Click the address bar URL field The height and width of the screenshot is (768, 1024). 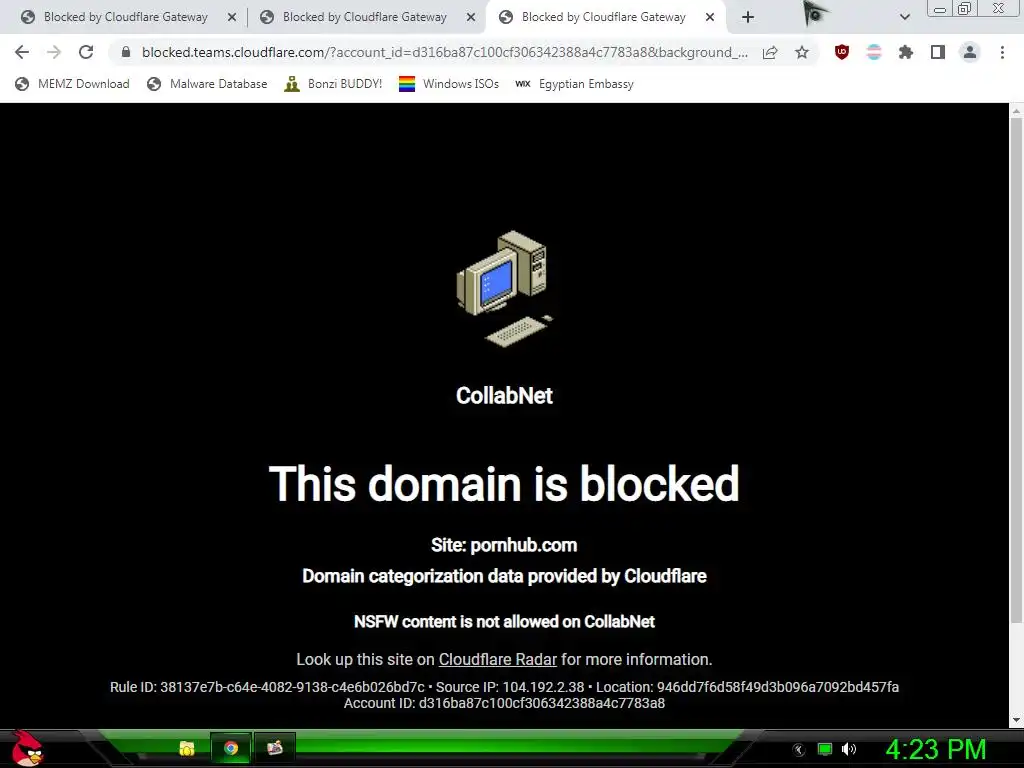point(444,52)
